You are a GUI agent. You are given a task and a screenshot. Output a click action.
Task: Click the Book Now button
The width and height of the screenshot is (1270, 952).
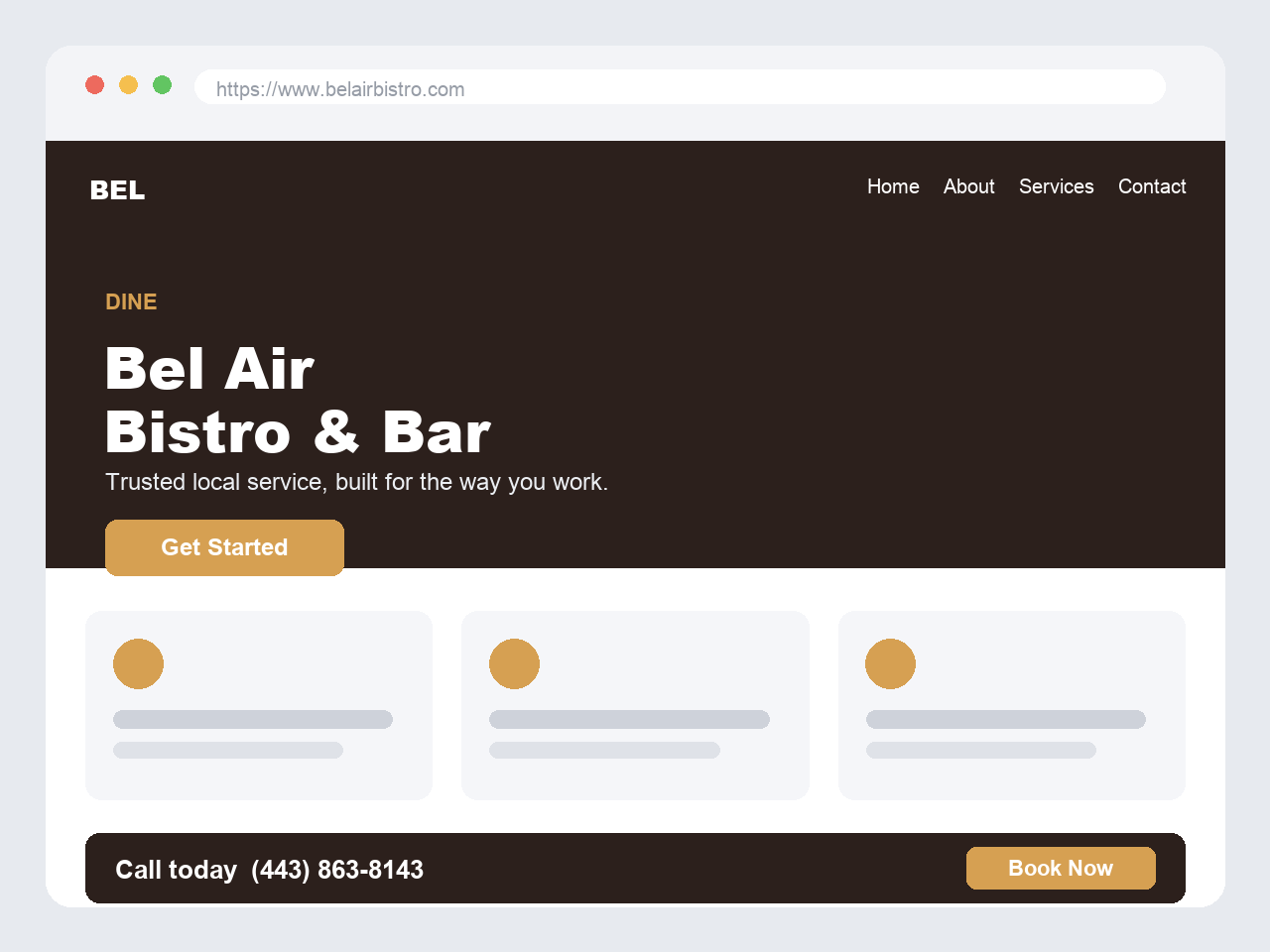click(x=1061, y=868)
